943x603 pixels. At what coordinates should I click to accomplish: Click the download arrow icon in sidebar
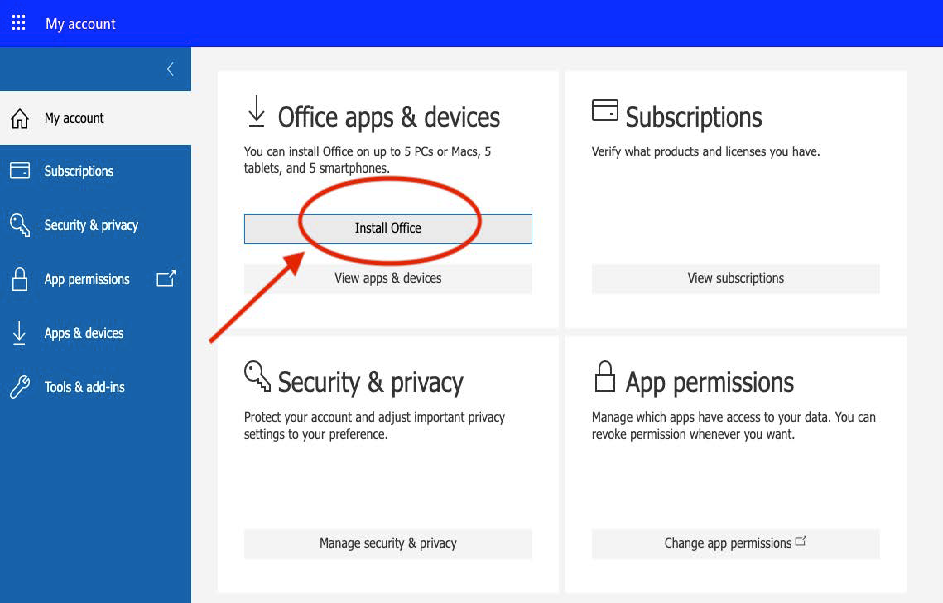19,333
